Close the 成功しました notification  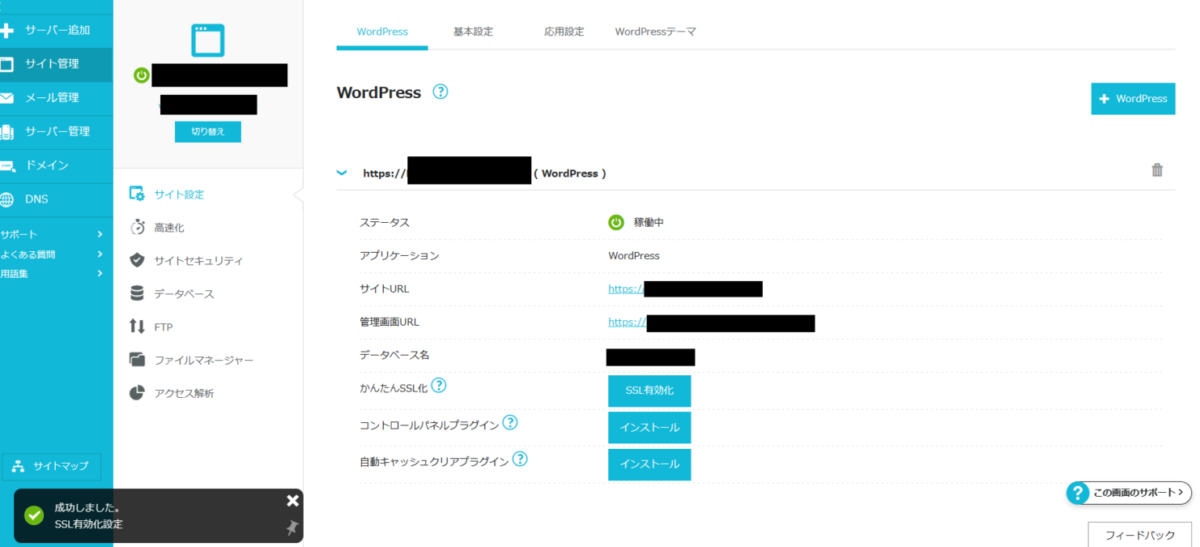click(292, 501)
